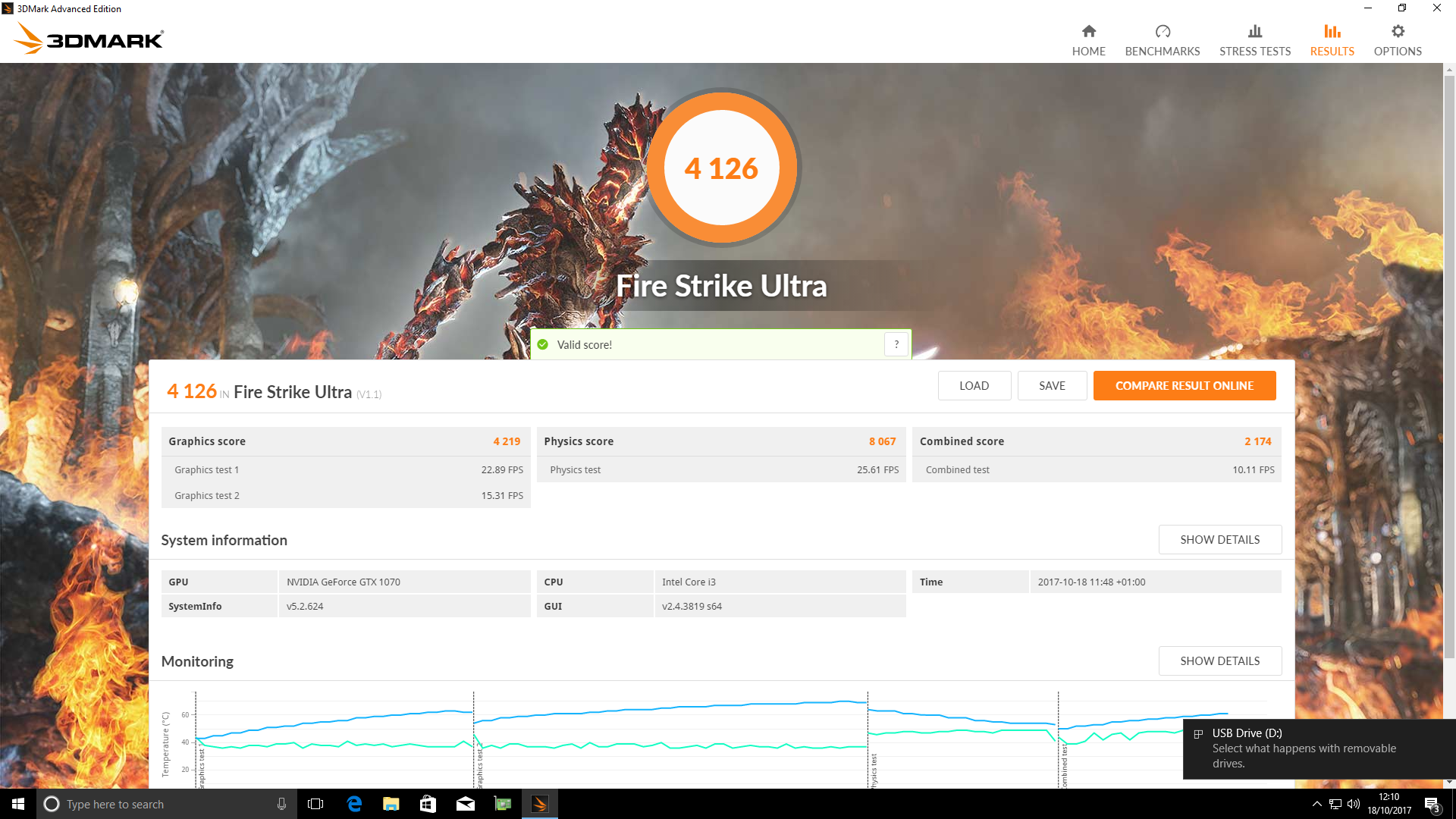
Task: Open the Action Center notifications icon
Action: click(x=1432, y=804)
